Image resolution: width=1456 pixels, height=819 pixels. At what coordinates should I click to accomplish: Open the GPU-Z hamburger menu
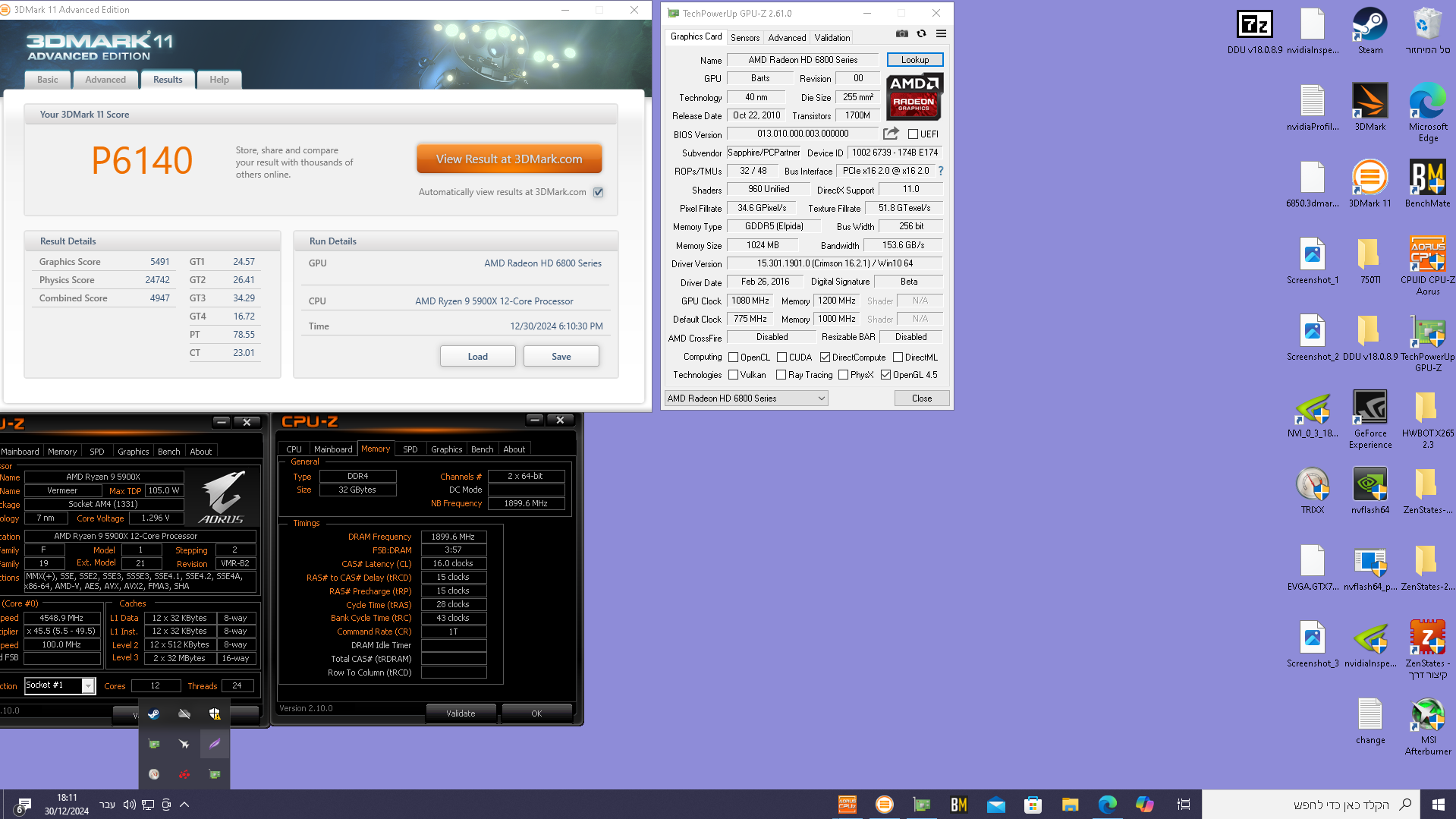941,33
